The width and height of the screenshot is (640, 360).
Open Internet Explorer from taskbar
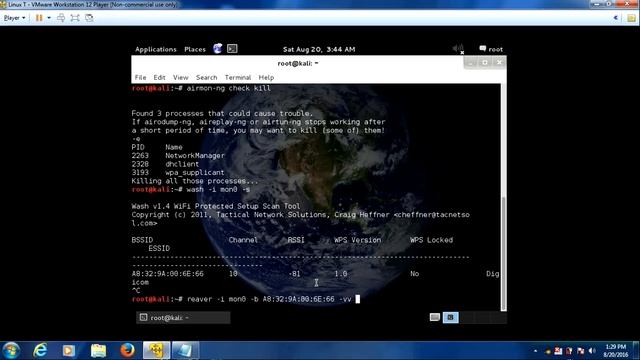click(40, 351)
